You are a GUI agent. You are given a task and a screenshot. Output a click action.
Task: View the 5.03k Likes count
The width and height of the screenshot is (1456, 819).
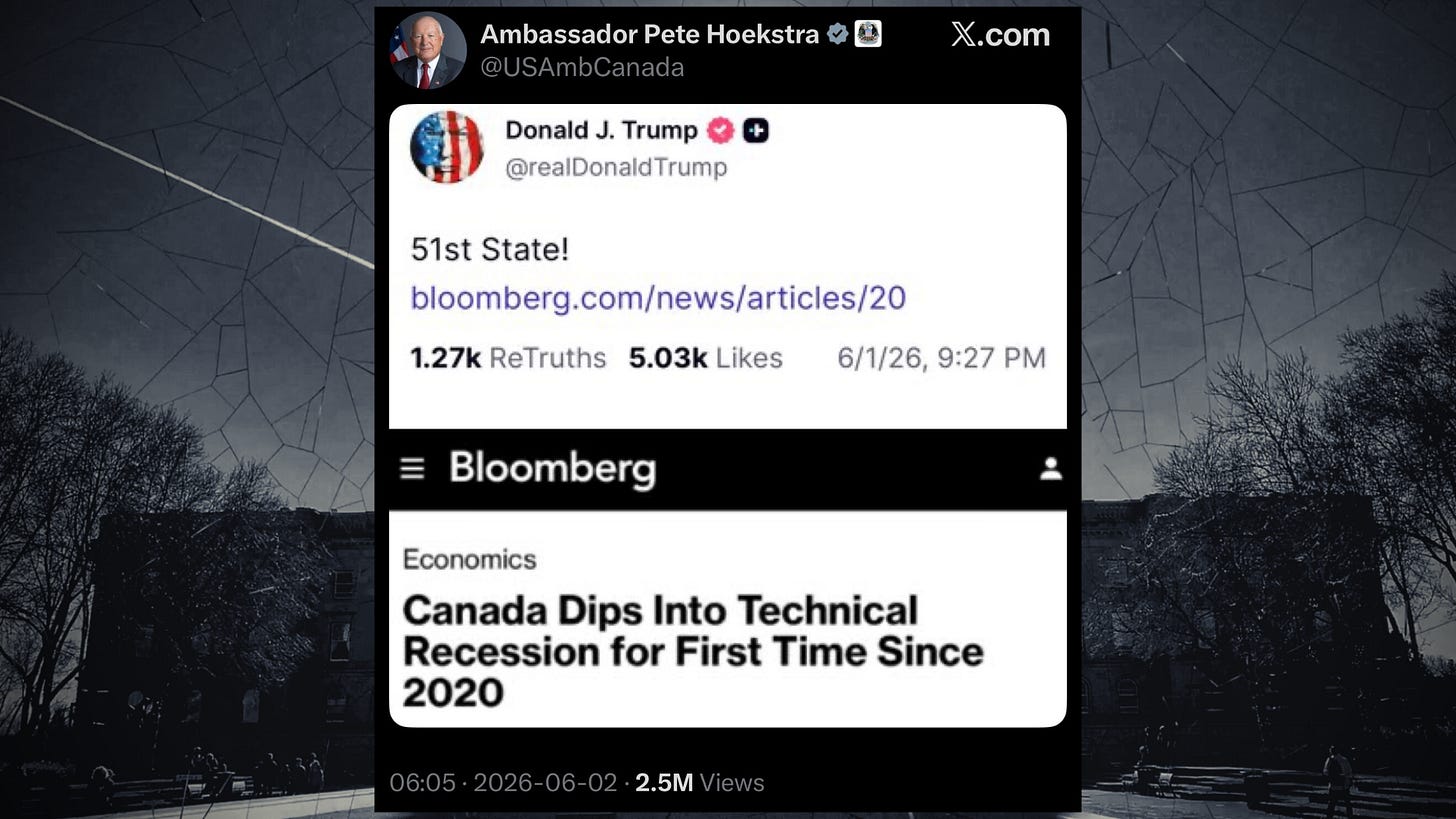click(706, 358)
